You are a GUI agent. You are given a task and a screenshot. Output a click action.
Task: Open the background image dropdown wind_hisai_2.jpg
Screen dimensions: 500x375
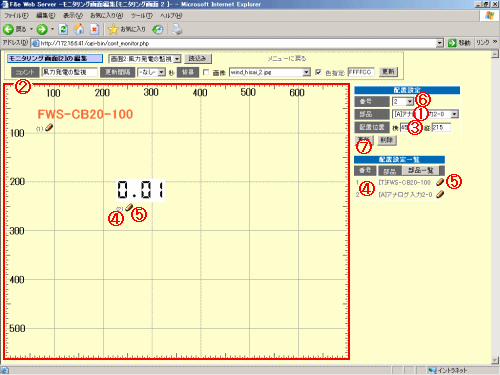[270, 72]
